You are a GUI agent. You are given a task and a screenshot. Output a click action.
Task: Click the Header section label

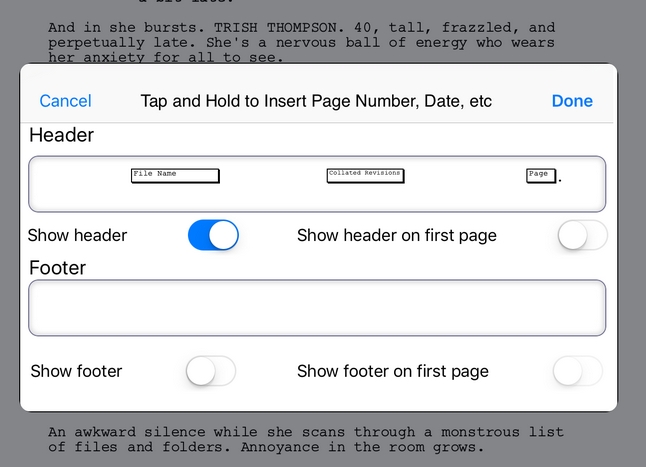coord(61,135)
